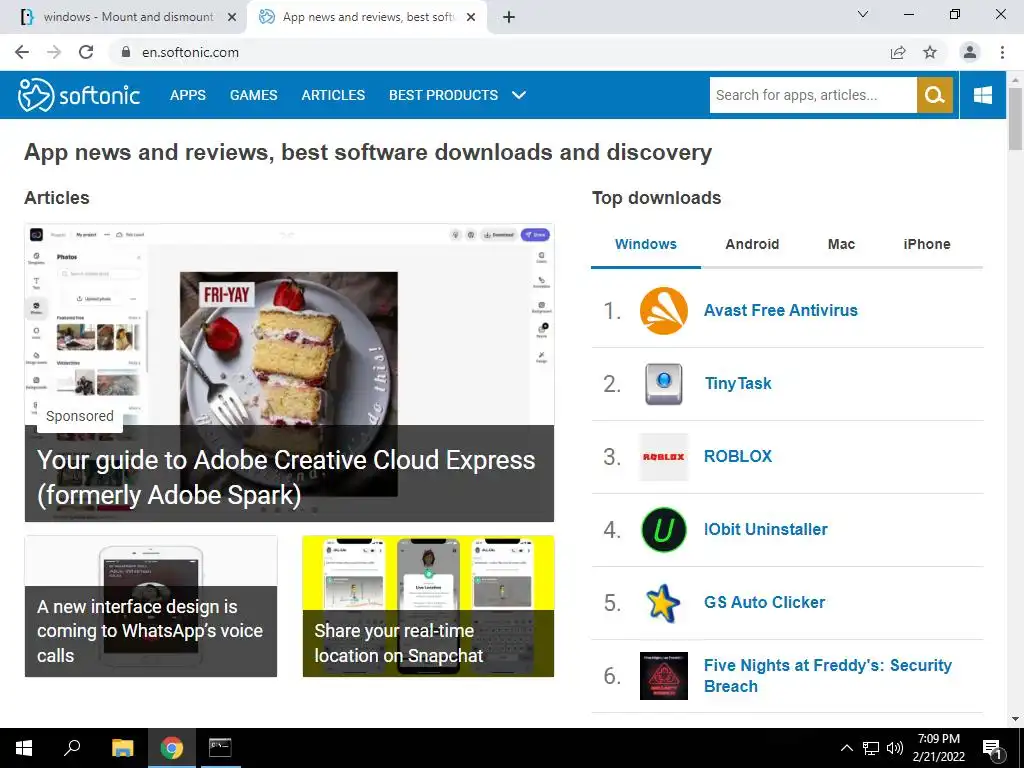Open the ROBLOX text link
1024x768 pixels.
pos(738,456)
